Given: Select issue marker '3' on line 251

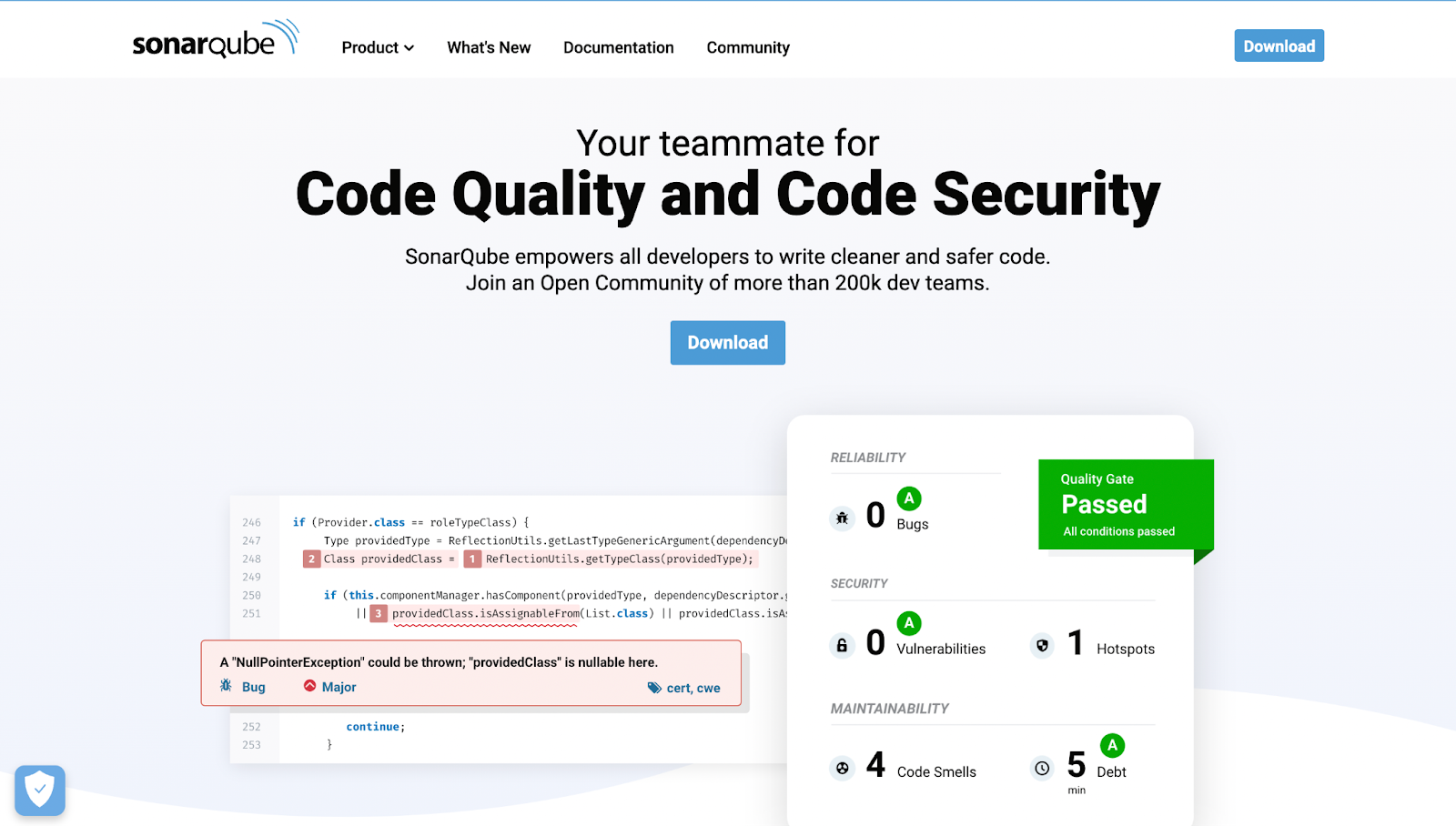Looking at the screenshot, I should [378, 613].
